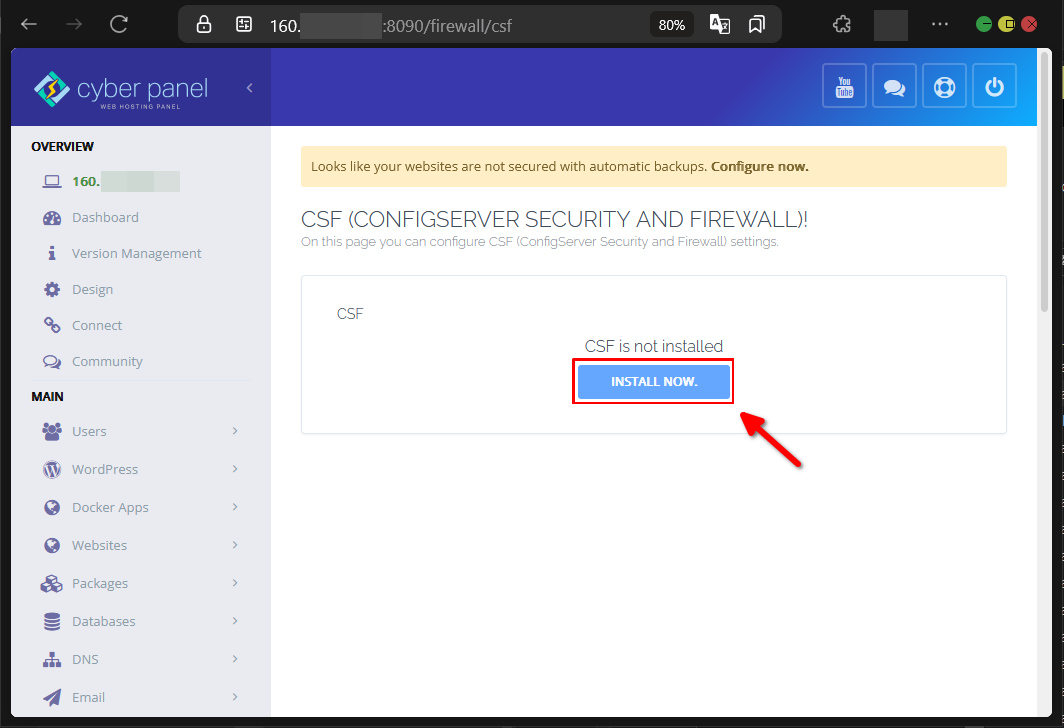1064x728 pixels.
Task: Click the browser forward arrow
Action: [x=74, y=24]
